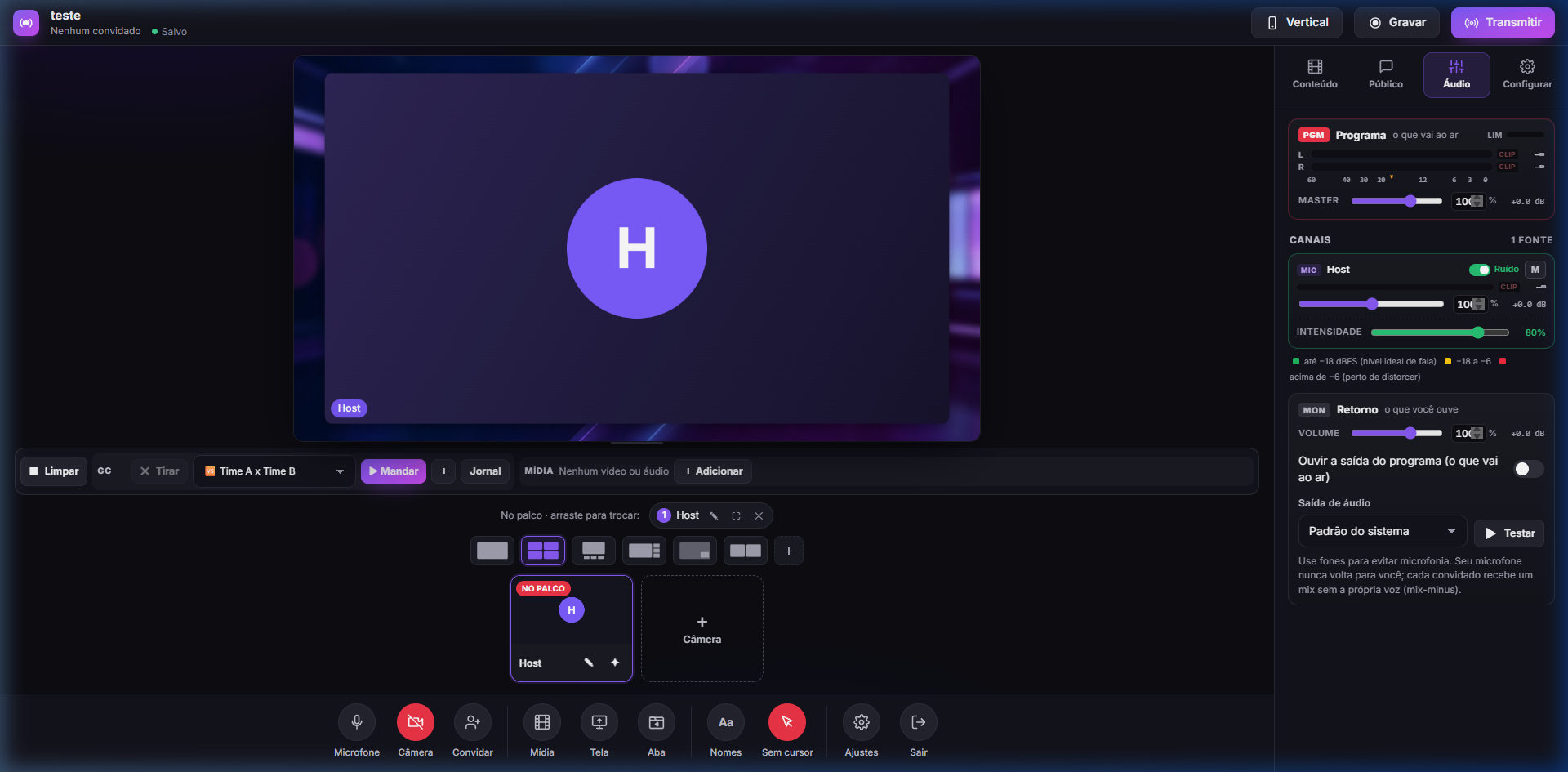1568x772 pixels.
Task: Toggle Ruído noise suppression for Host
Action: [1480, 270]
